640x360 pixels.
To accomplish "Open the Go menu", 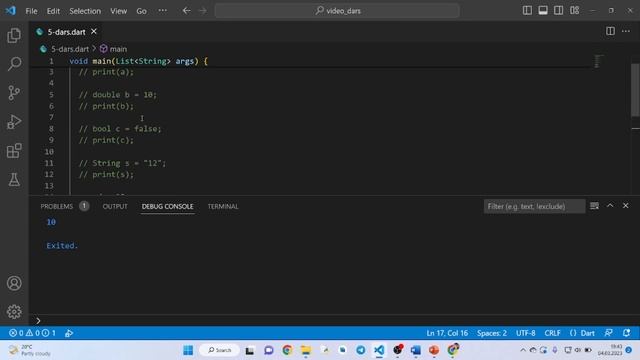I will point(141,11).
